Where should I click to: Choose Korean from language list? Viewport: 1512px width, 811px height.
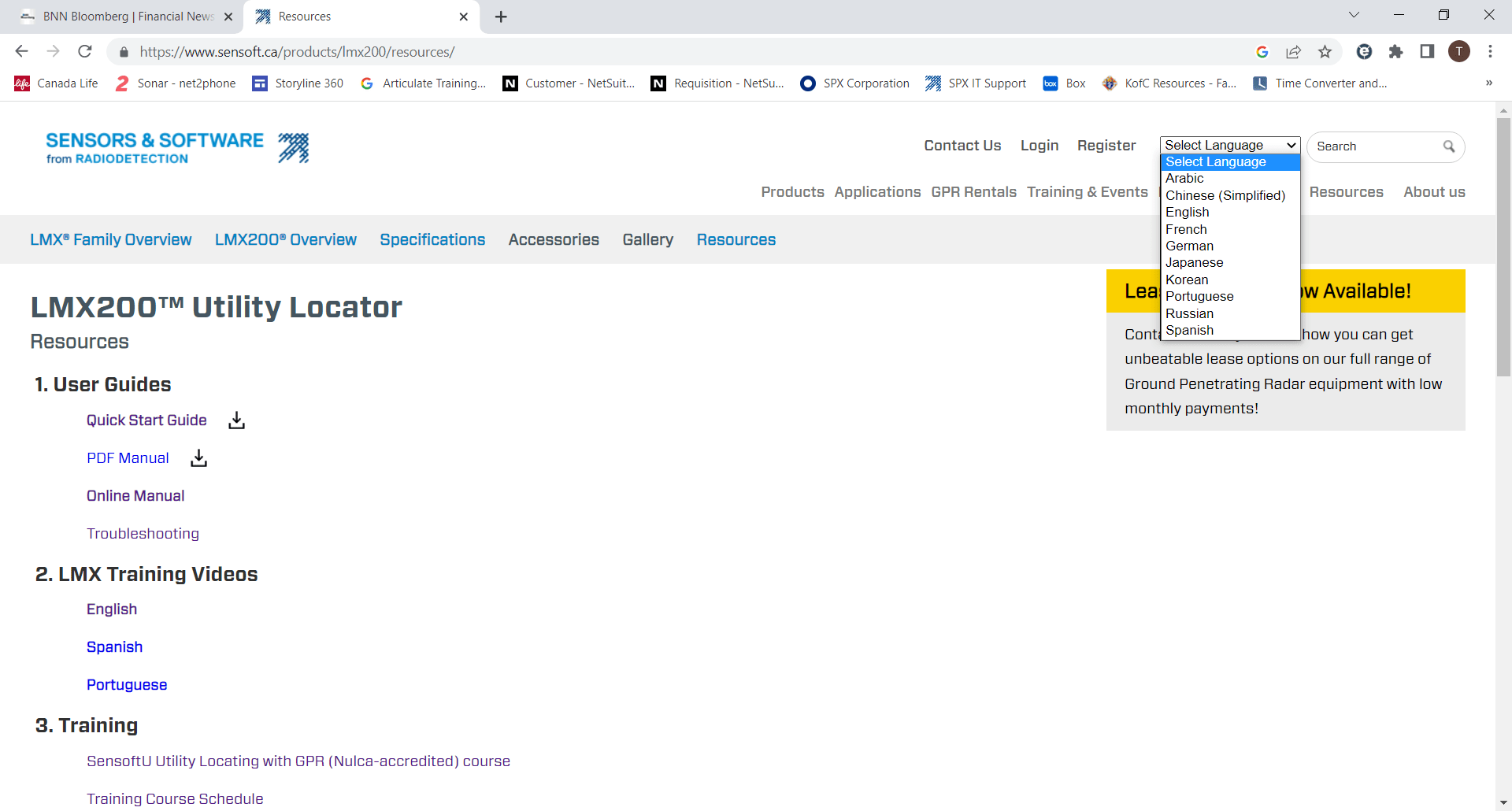tap(1230, 280)
